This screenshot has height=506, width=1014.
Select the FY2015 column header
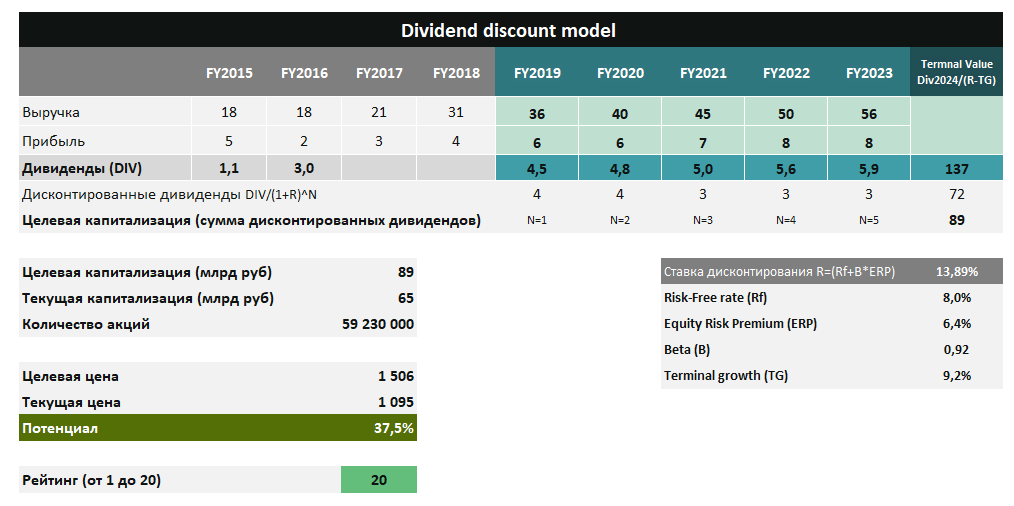(229, 73)
